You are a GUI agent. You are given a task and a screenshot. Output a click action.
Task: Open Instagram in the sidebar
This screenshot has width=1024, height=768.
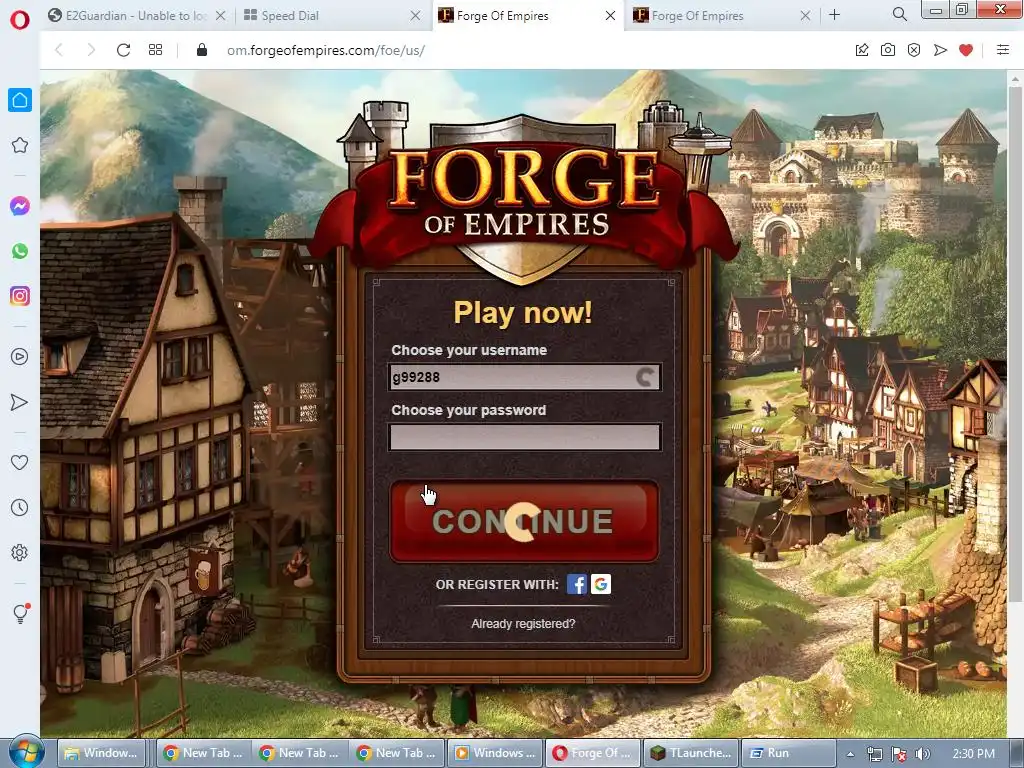click(20, 296)
